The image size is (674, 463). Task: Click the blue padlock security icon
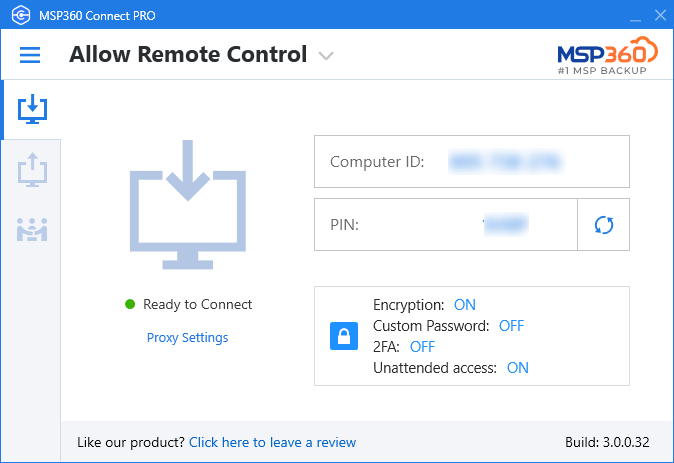tap(344, 336)
